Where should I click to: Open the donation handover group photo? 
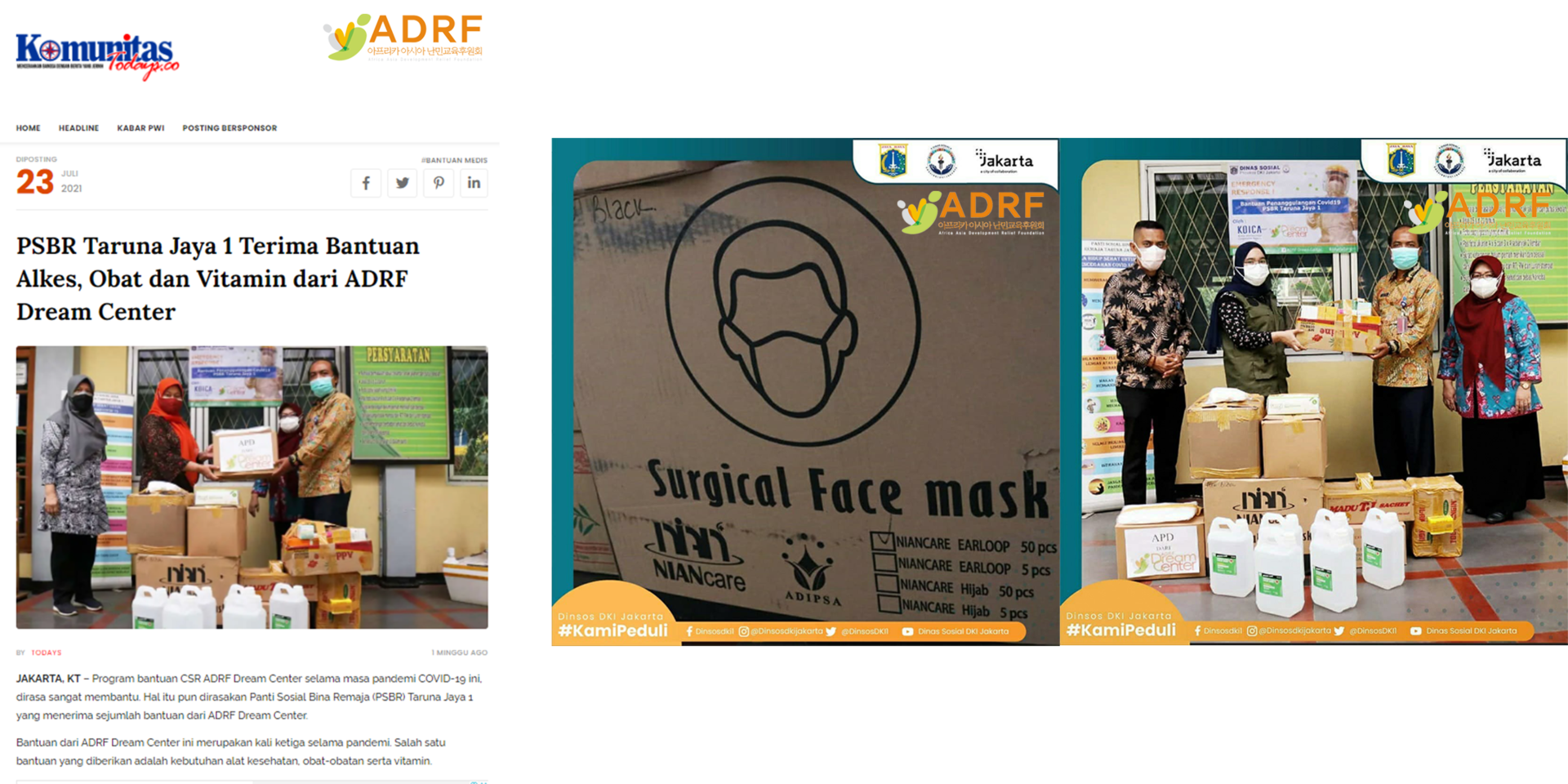tap(1314, 392)
